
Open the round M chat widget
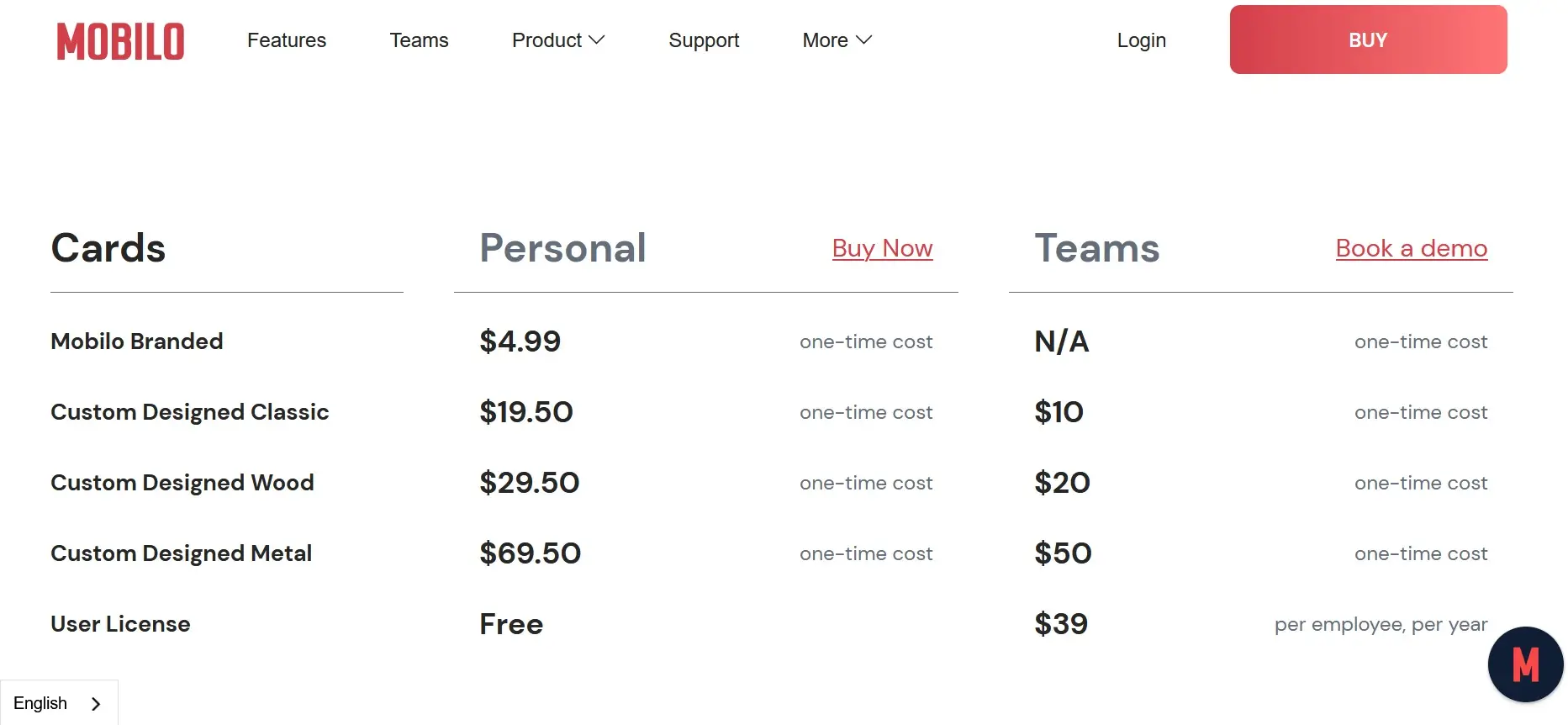[x=1525, y=664]
